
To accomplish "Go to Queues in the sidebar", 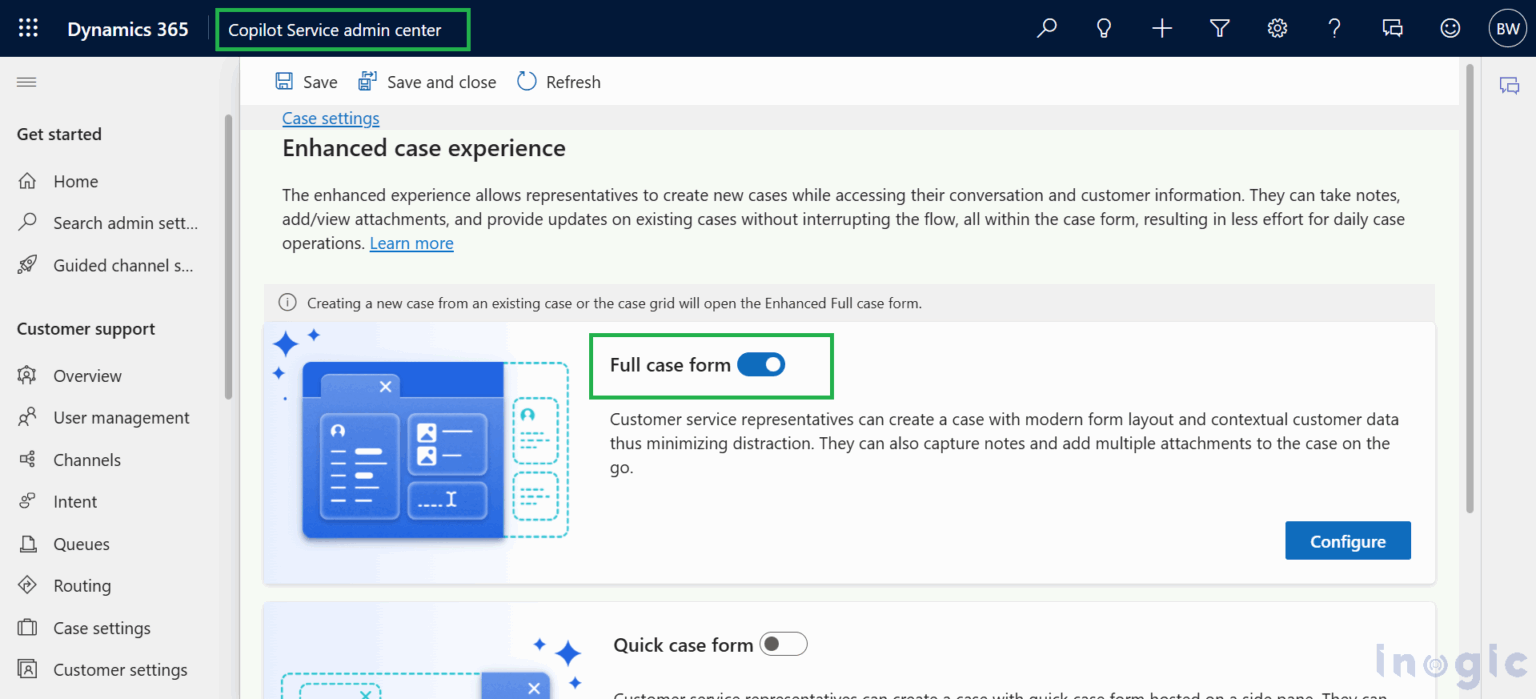I will coord(81,544).
